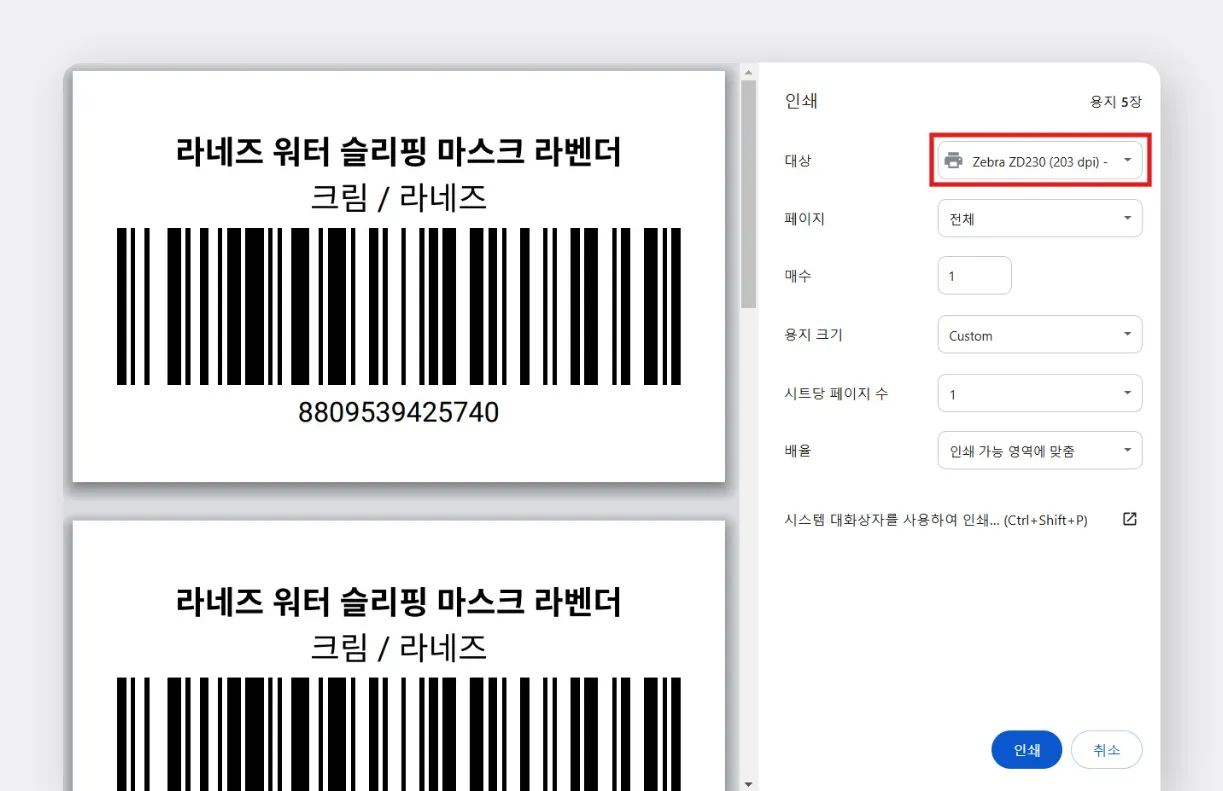
Task: Click the scrollbar down arrow in preview
Action: pos(749,783)
